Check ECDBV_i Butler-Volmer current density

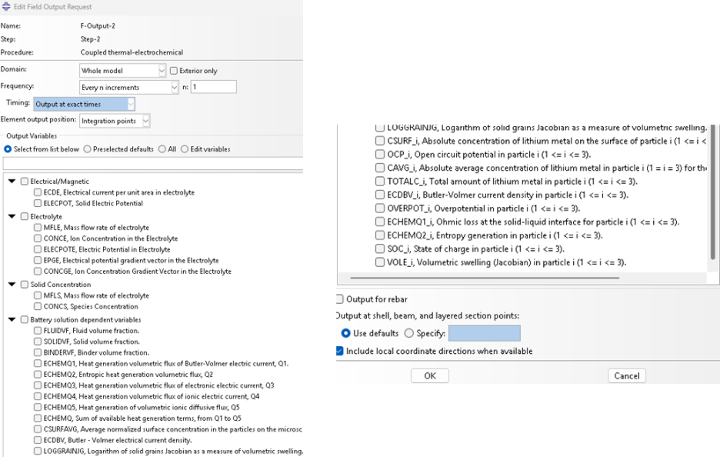380,195
